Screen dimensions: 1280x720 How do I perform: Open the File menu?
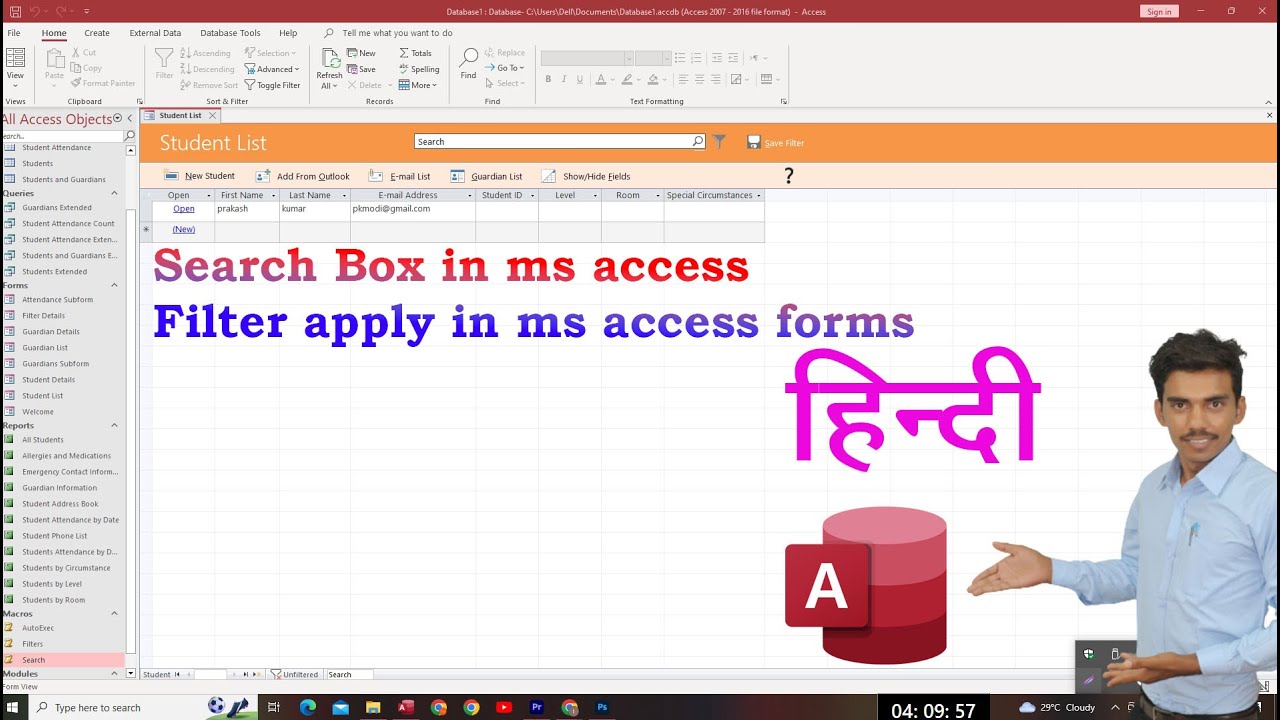15,33
